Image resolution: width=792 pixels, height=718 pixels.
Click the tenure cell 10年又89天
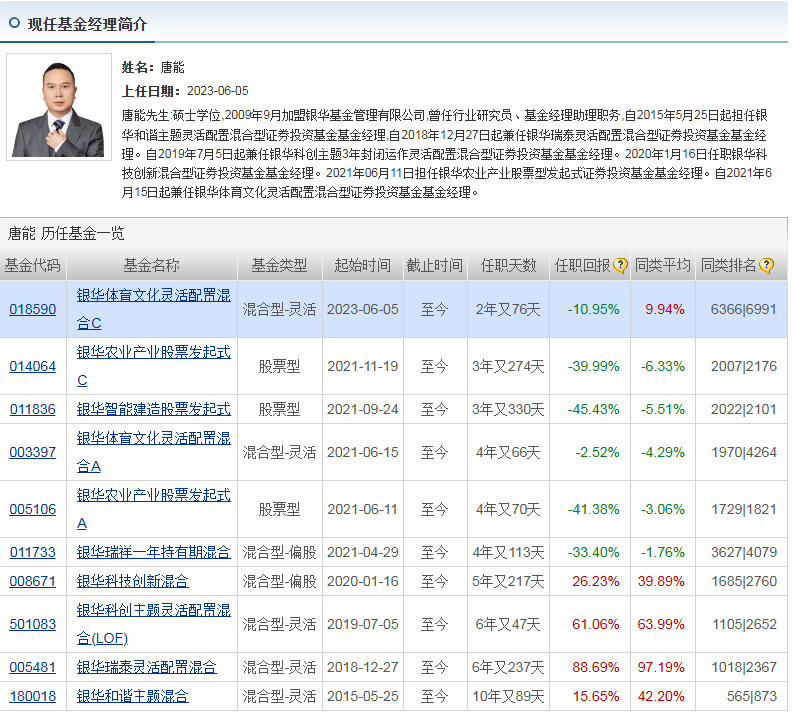click(x=508, y=697)
